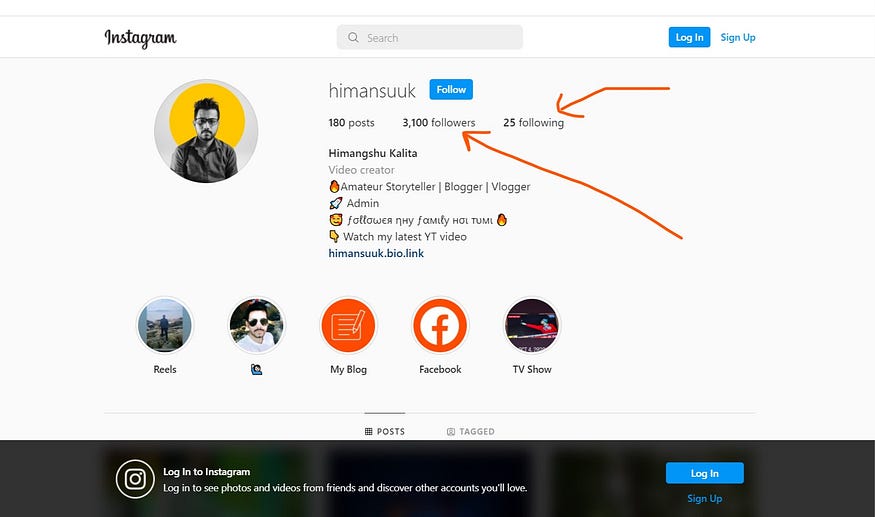Open the Reels story highlight
Viewport: 875px width, 517px height.
(165, 325)
